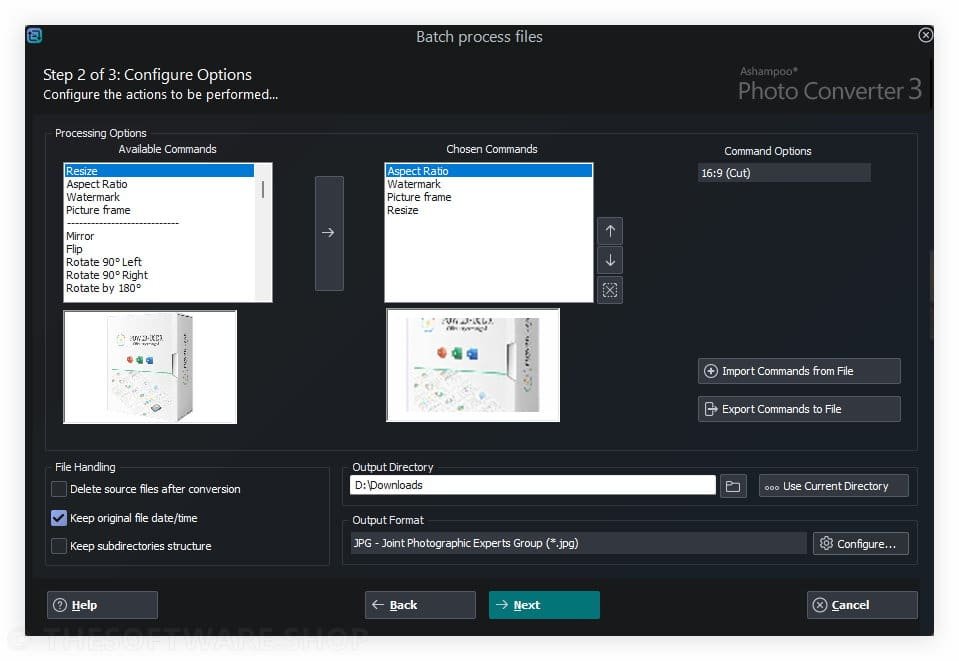
Task: Move selected command down with arrow
Action: (x=610, y=260)
